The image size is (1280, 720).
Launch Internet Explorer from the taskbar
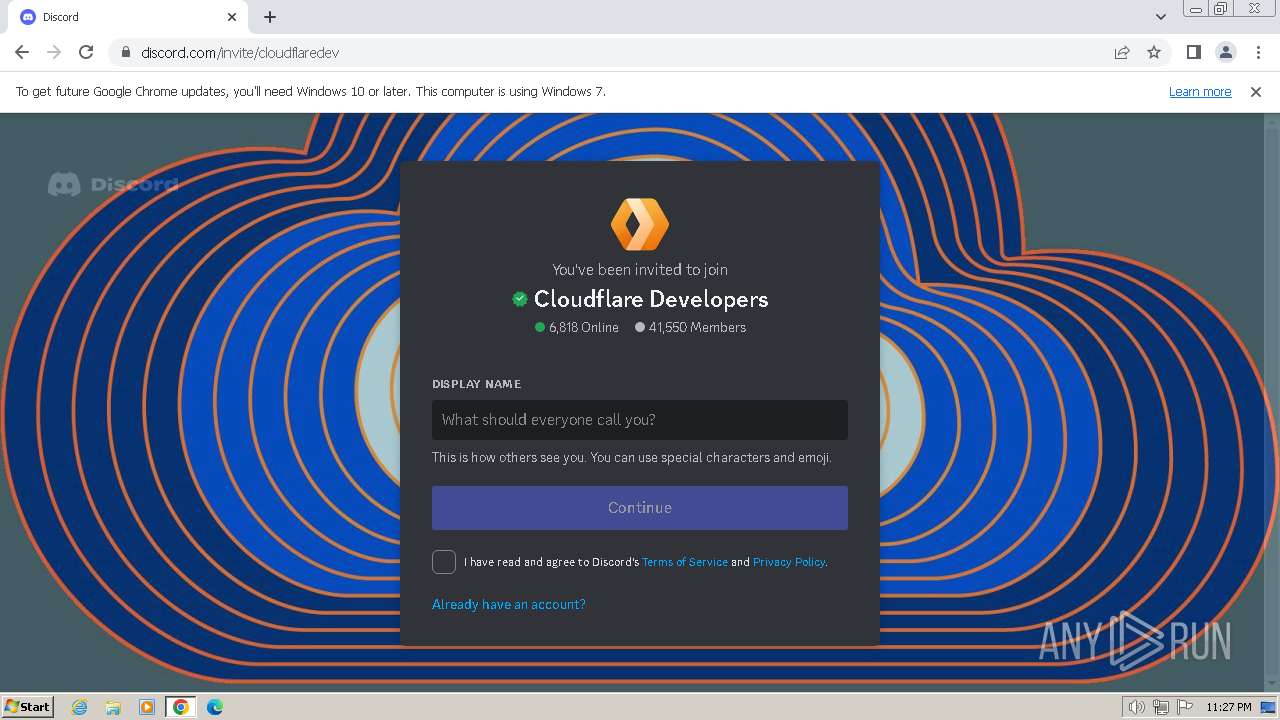(80, 707)
